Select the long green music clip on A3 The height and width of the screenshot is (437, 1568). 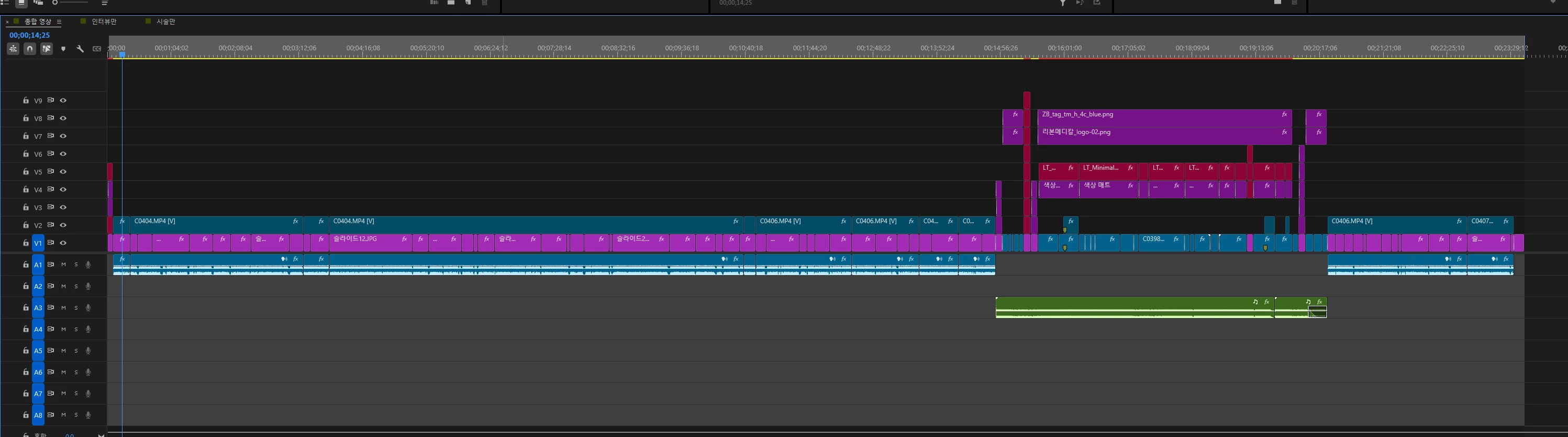click(x=1135, y=307)
